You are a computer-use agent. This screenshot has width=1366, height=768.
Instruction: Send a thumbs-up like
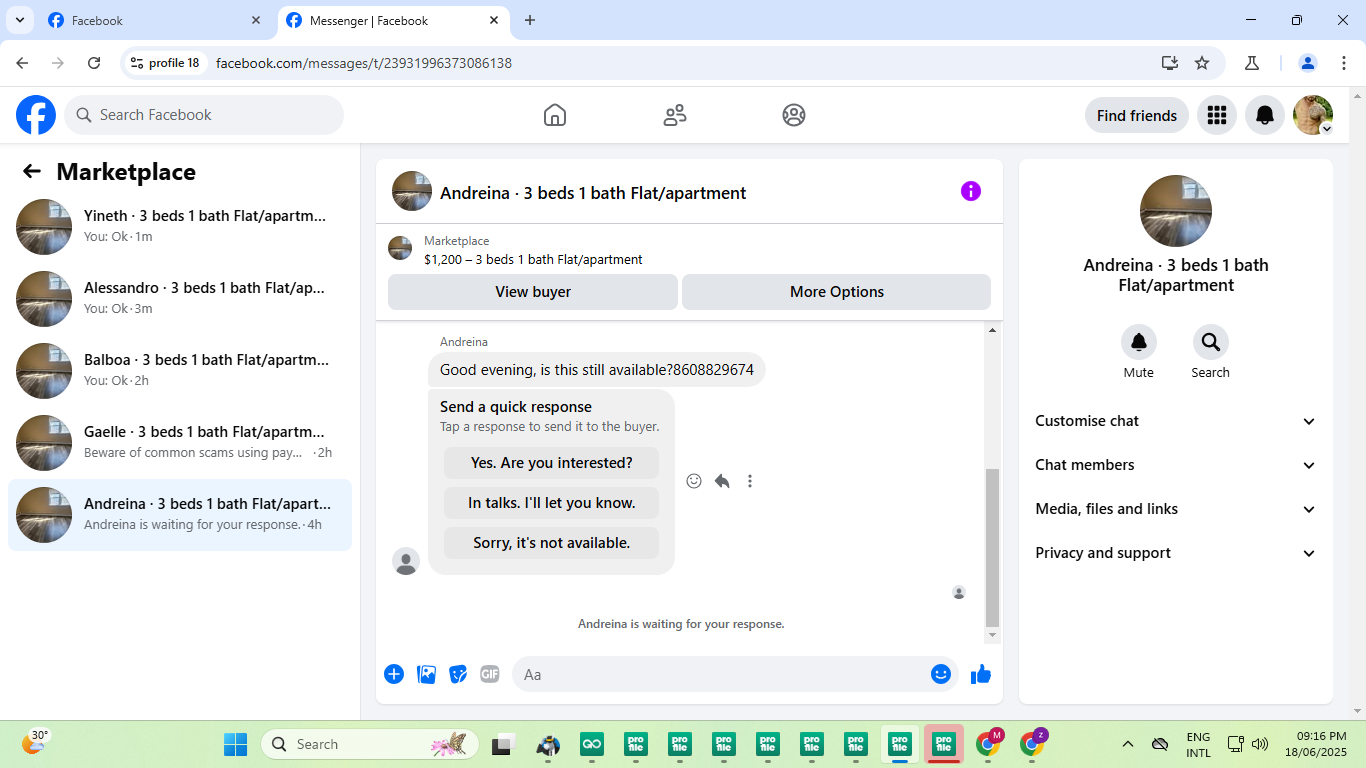pos(981,674)
